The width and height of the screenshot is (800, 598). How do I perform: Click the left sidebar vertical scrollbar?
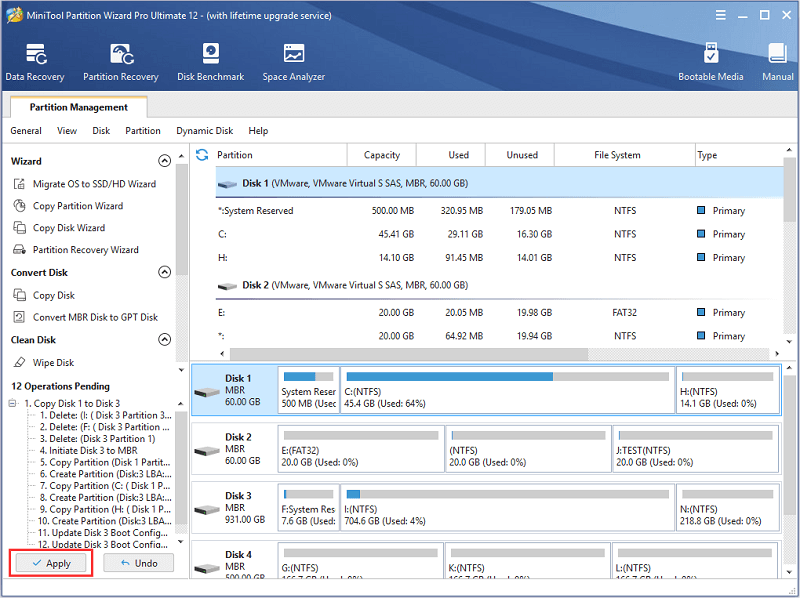[x=181, y=219]
